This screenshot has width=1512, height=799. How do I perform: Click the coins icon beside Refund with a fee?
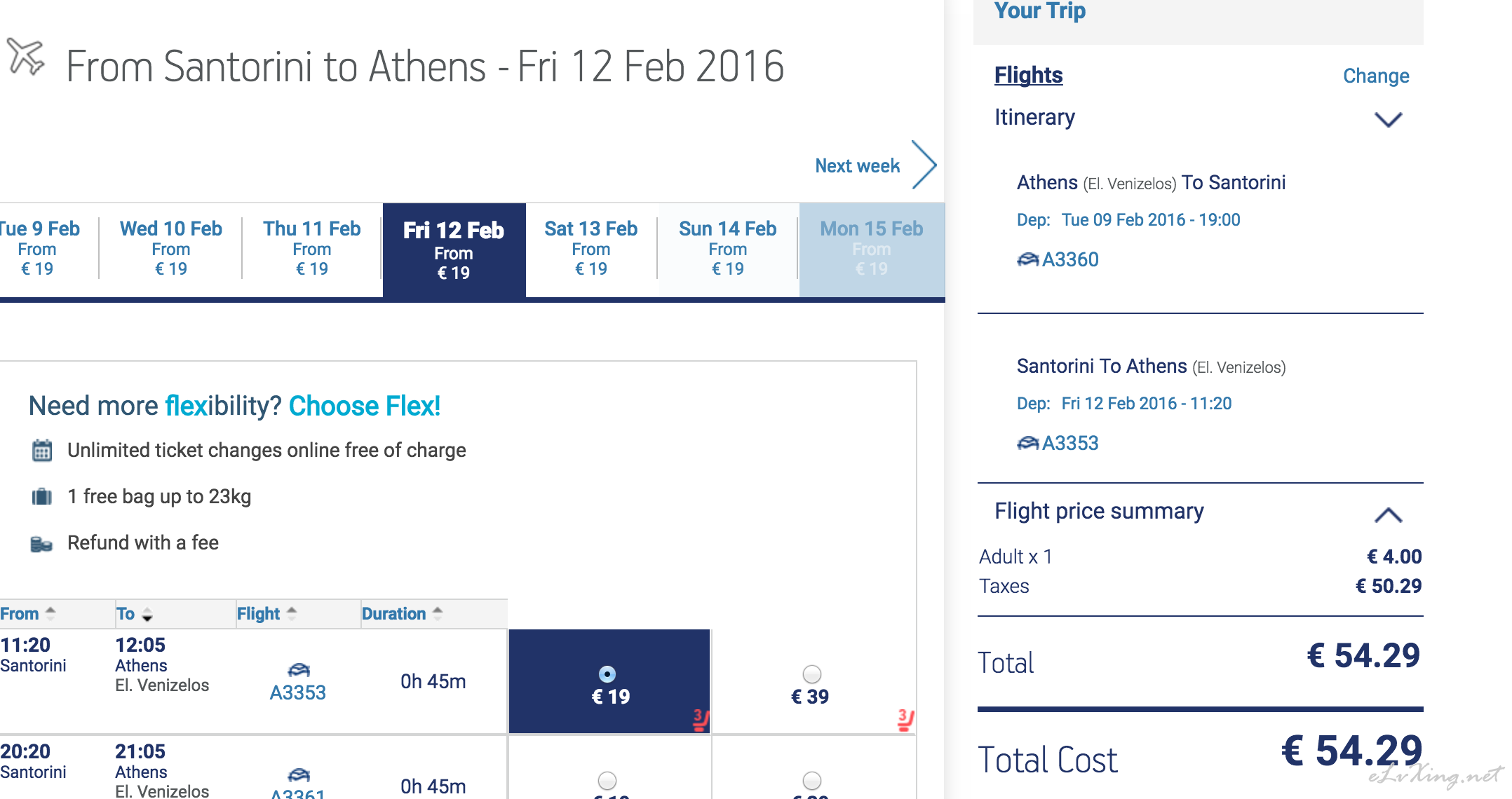click(x=41, y=544)
